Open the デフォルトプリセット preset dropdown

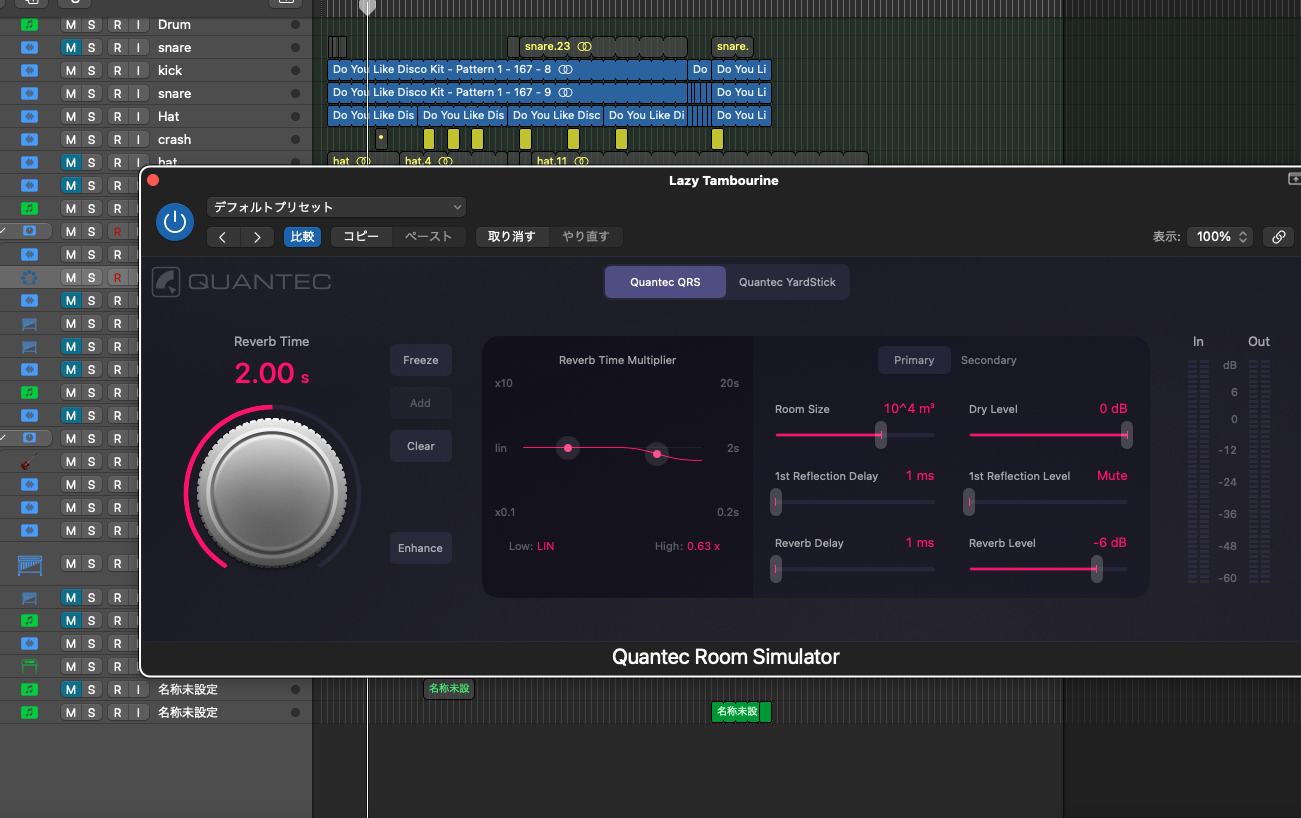pyautogui.click(x=337, y=207)
